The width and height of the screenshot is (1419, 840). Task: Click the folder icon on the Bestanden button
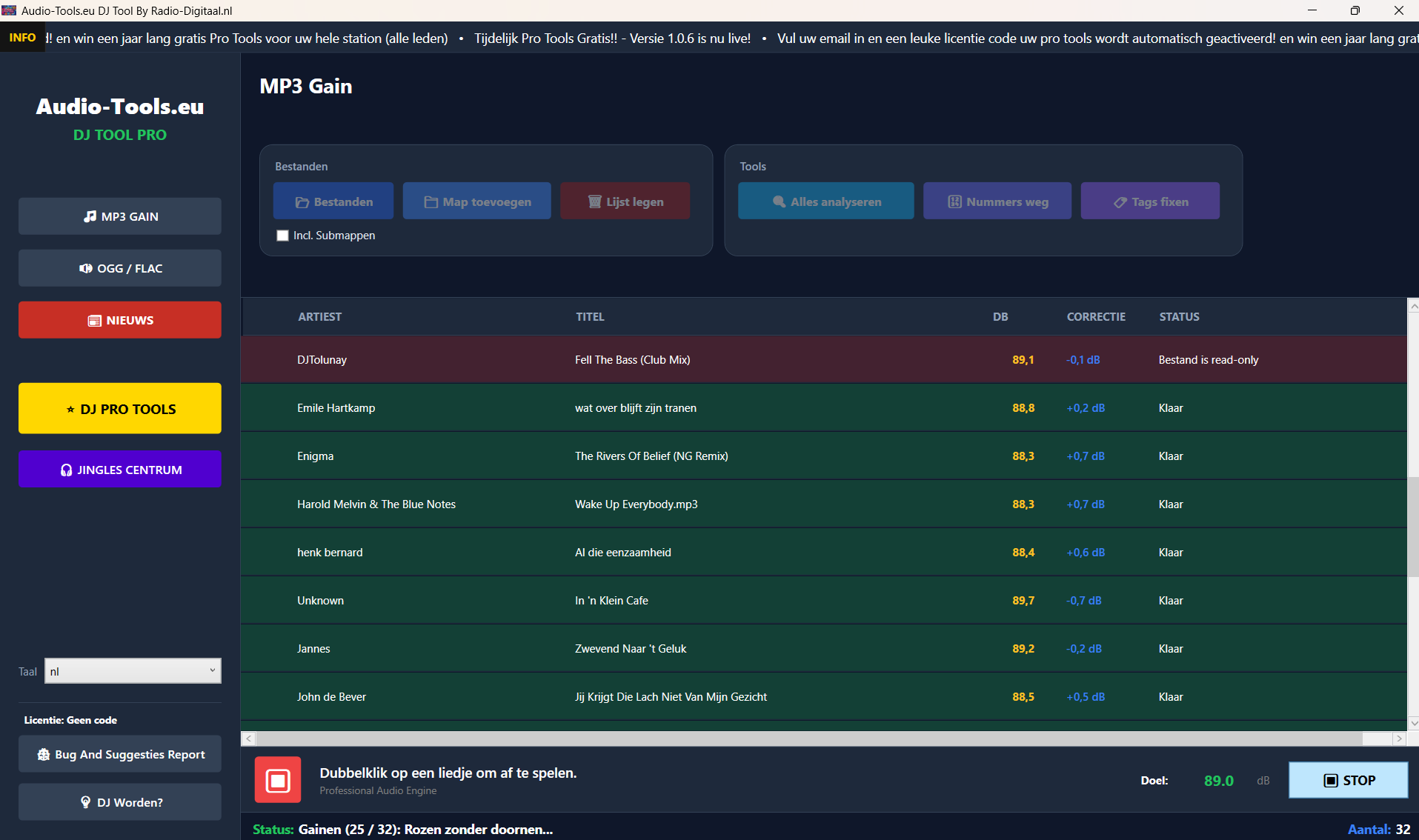point(302,202)
